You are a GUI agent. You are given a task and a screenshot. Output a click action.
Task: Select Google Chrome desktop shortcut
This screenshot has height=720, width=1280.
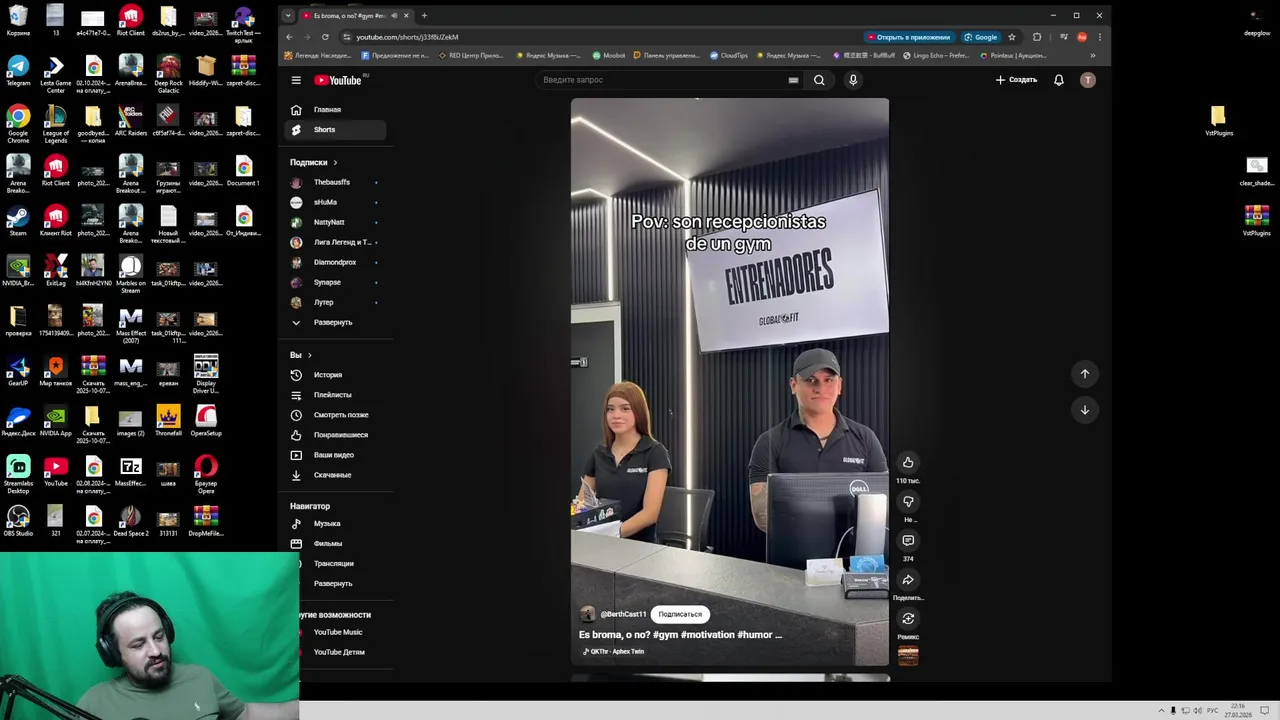pos(18,125)
